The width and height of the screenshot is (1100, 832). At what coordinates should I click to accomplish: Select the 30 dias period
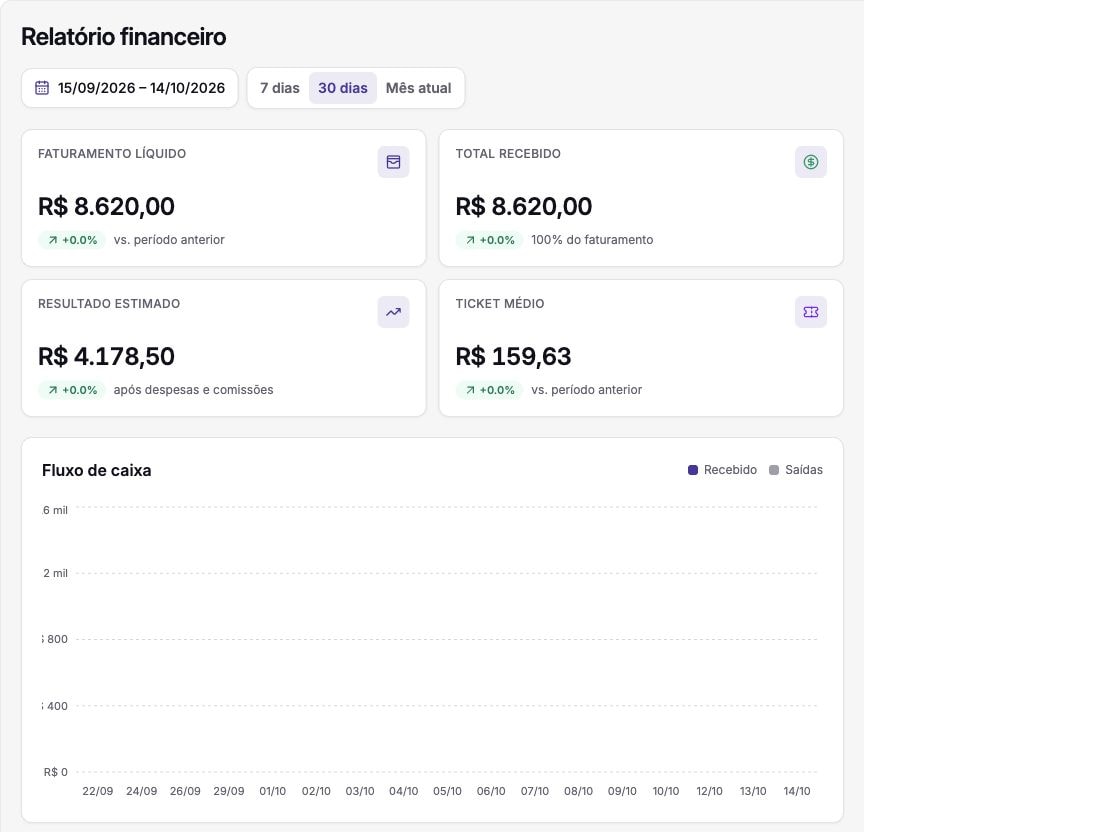[x=342, y=88]
